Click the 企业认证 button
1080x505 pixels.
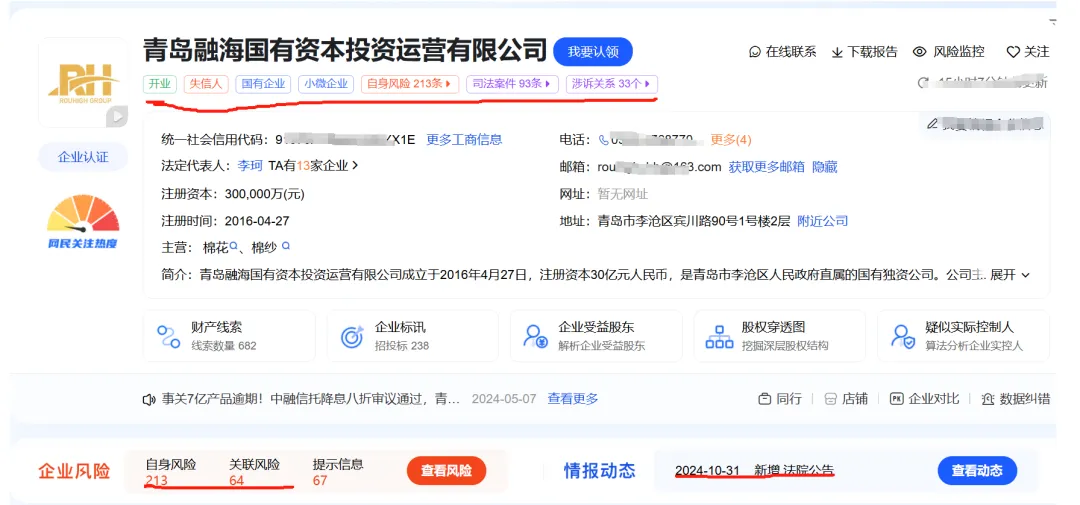coord(83,157)
